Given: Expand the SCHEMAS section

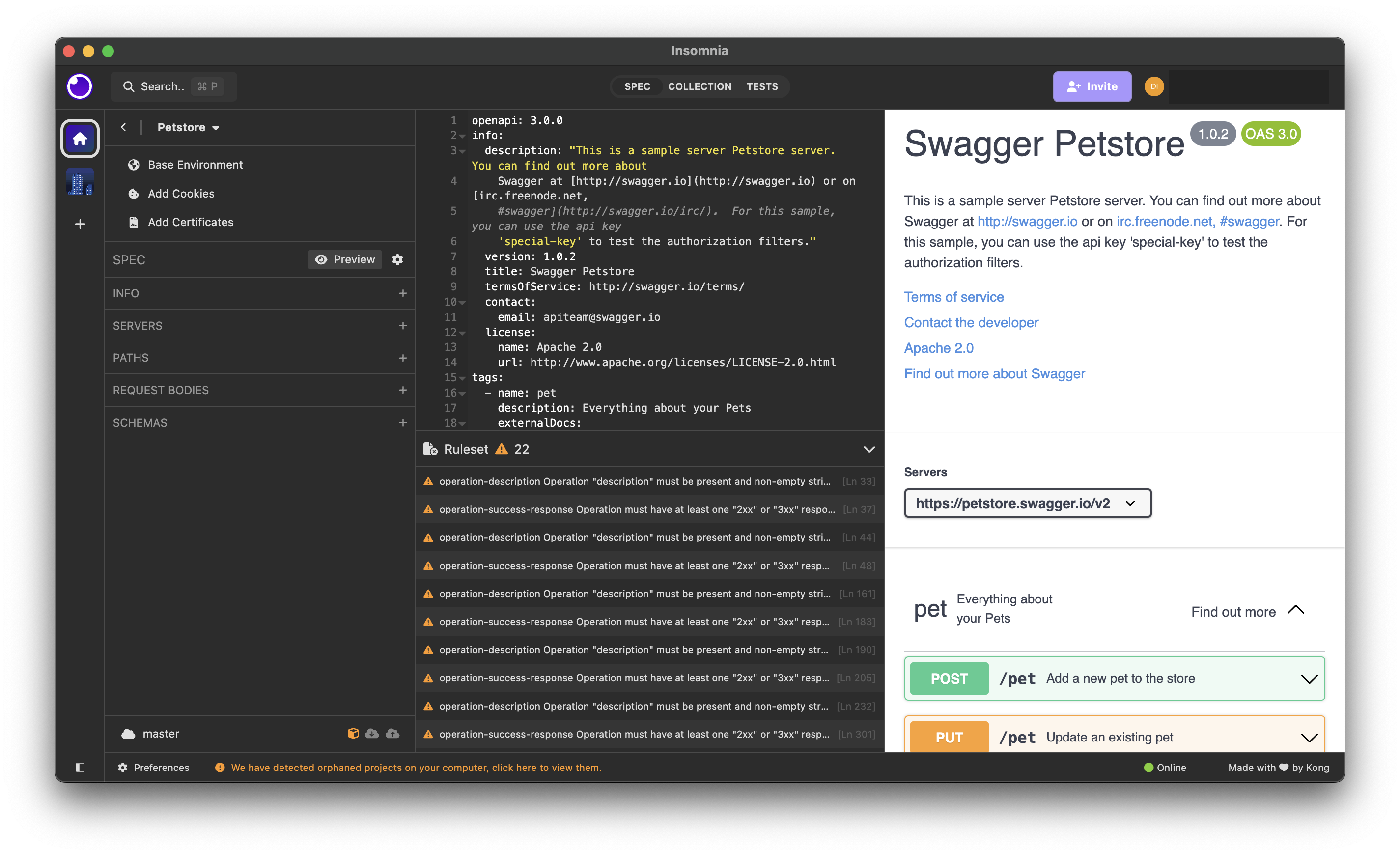Looking at the screenshot, I should (x=260, y=423).
